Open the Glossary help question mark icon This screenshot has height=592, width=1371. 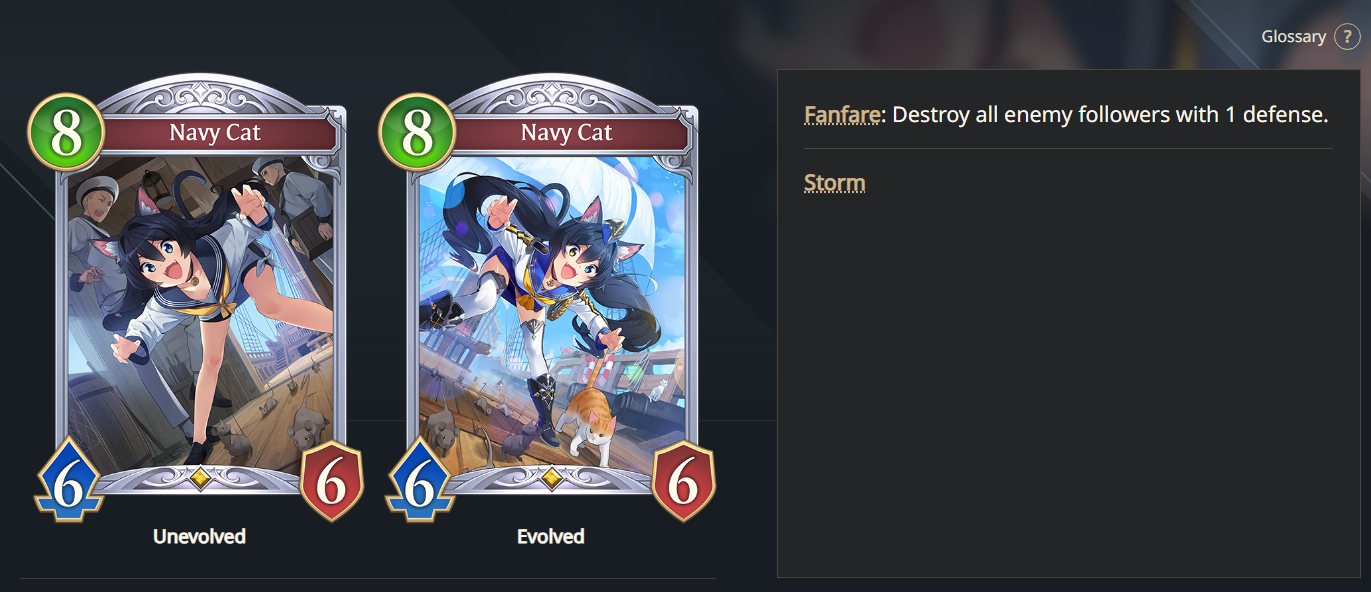[x=1347, y=37]
